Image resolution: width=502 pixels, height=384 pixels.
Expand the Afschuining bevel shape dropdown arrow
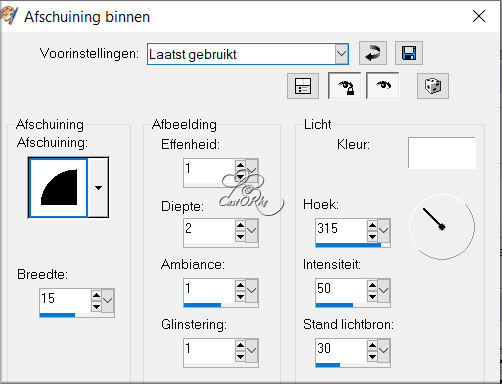tap(98, 188)
